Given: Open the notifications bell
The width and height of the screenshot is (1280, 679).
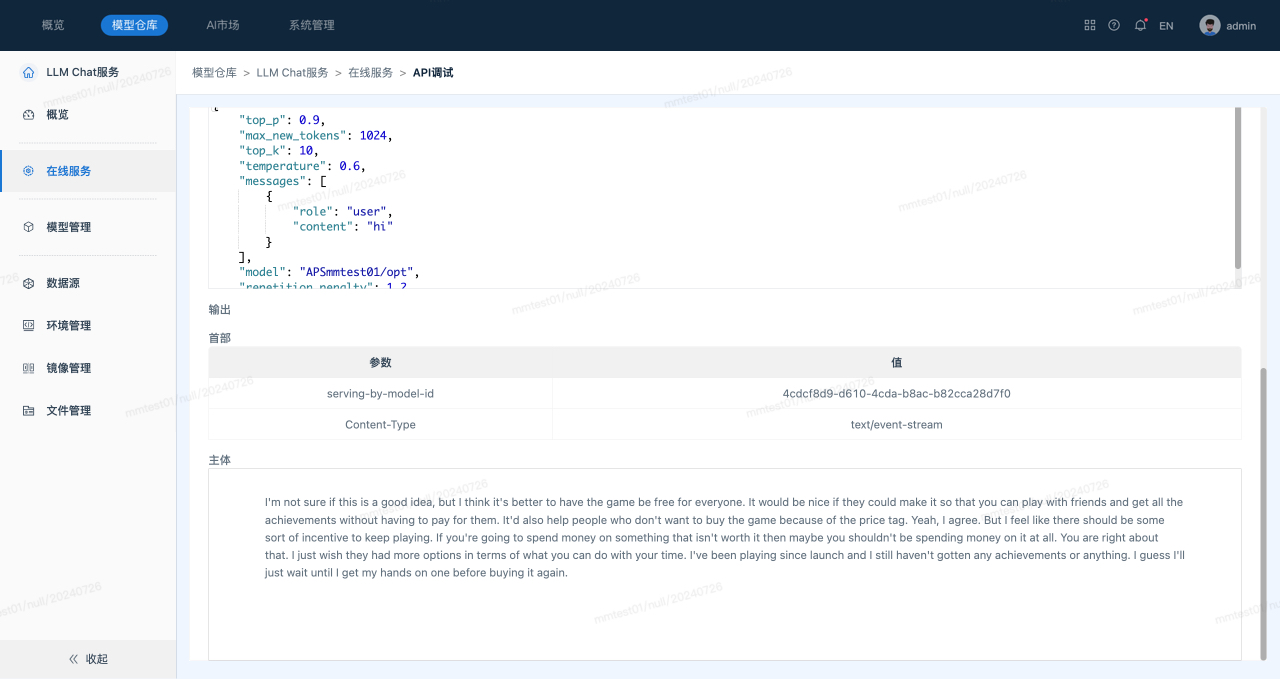Looking at the screenshot, I should click(x=1140, y=25).
